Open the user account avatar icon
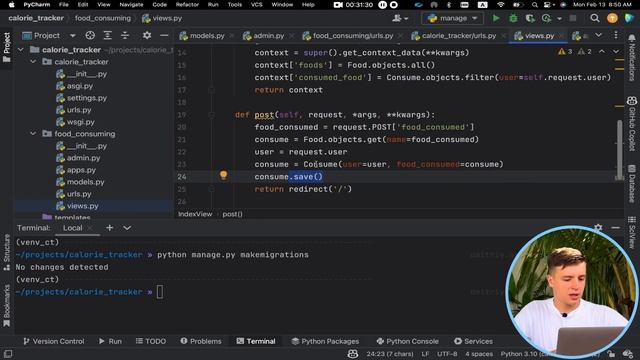Image resolution: width=640 pixels, height=360 pixels. click(612, 18)
